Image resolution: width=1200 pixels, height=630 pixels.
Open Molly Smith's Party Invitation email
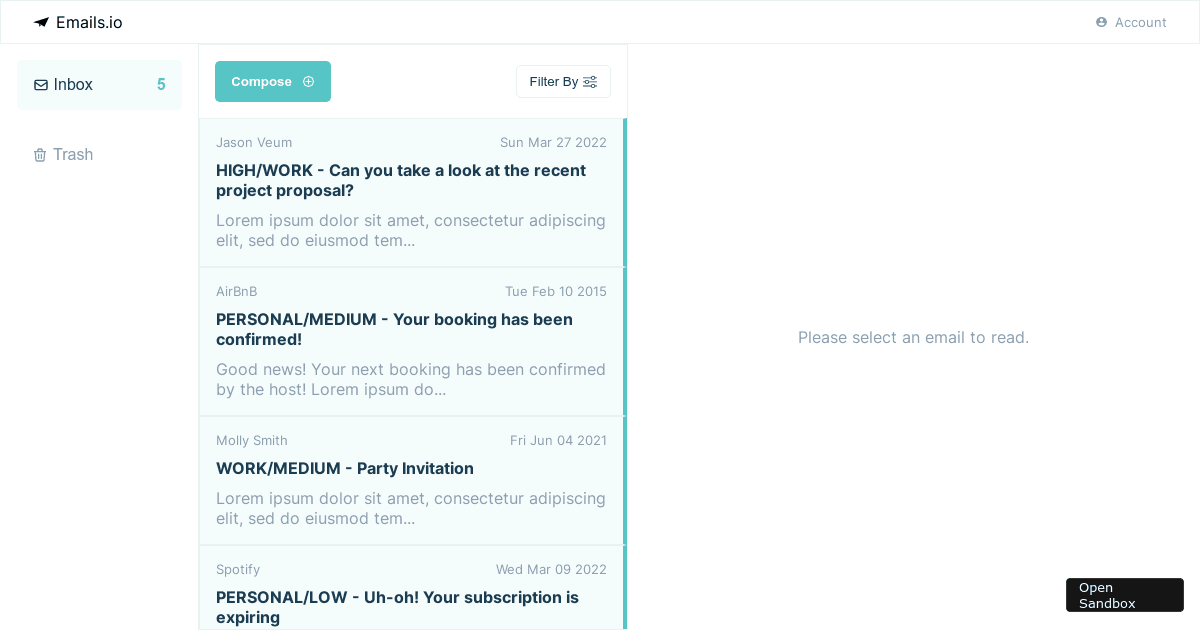click(x=410, y=480)
